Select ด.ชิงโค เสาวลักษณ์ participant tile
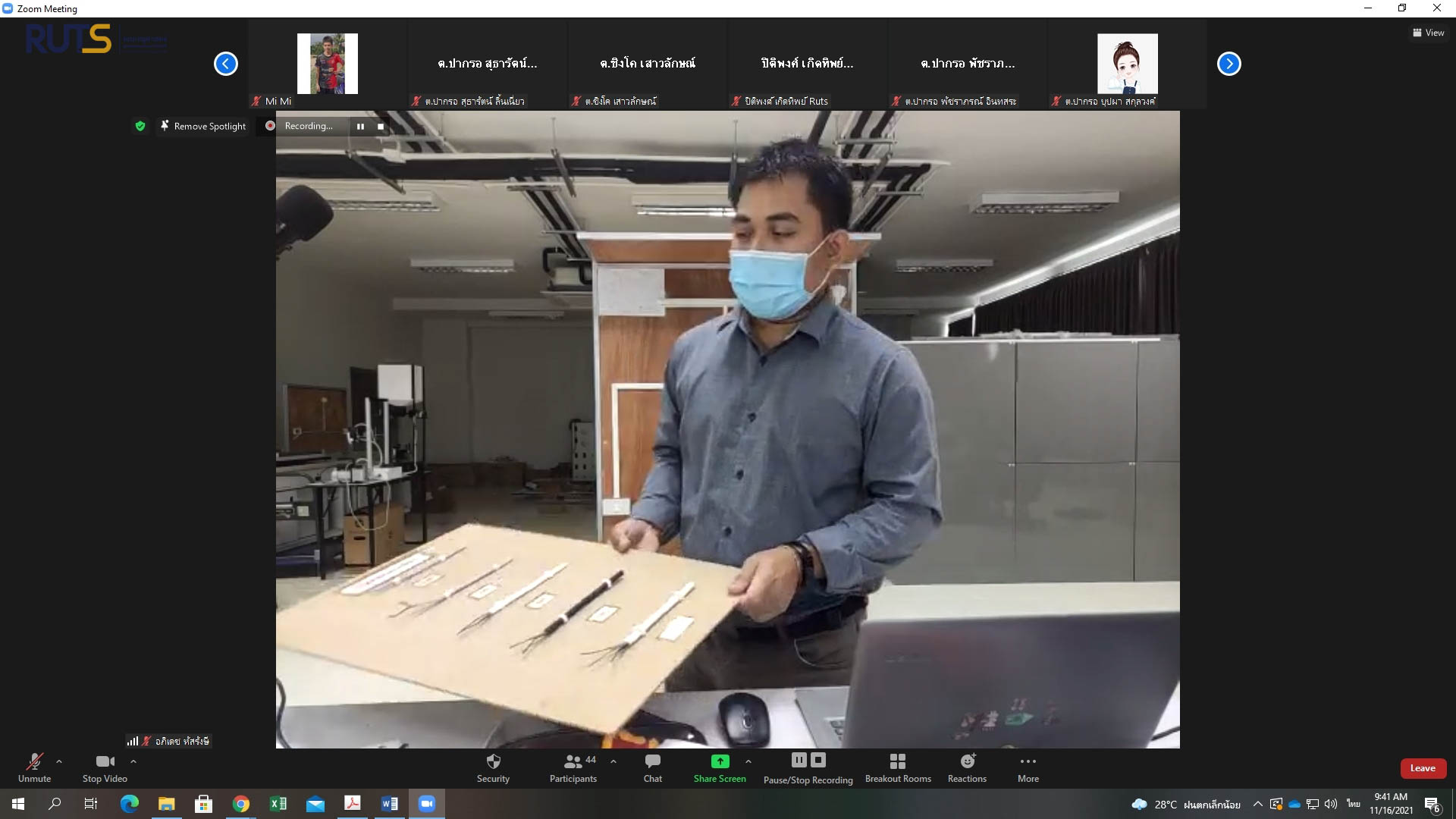 [648, 64]
